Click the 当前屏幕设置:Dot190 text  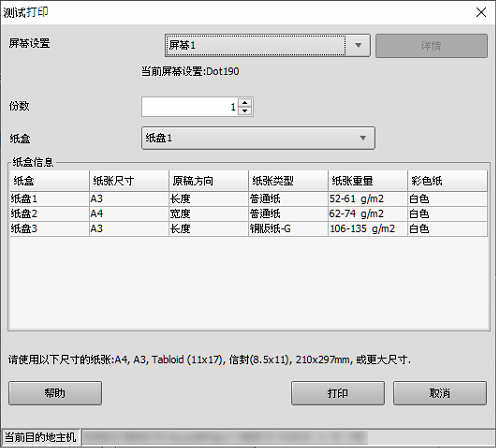coord(190,71)
